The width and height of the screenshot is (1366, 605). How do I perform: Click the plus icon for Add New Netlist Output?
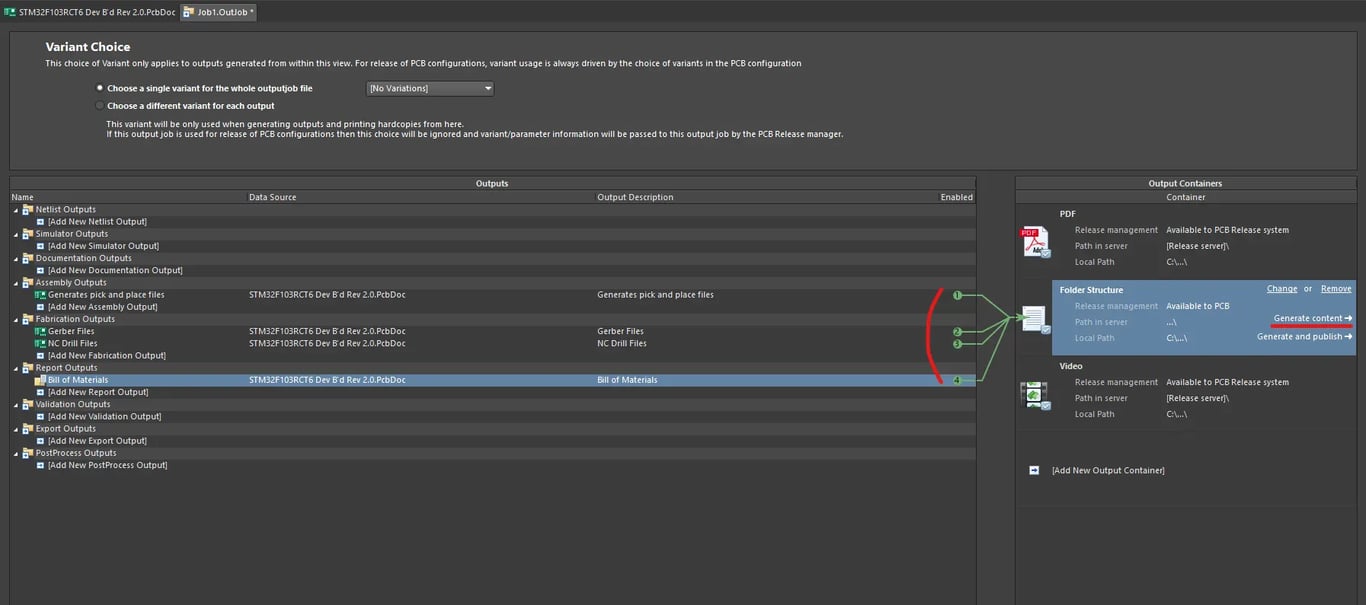(40, 222)
